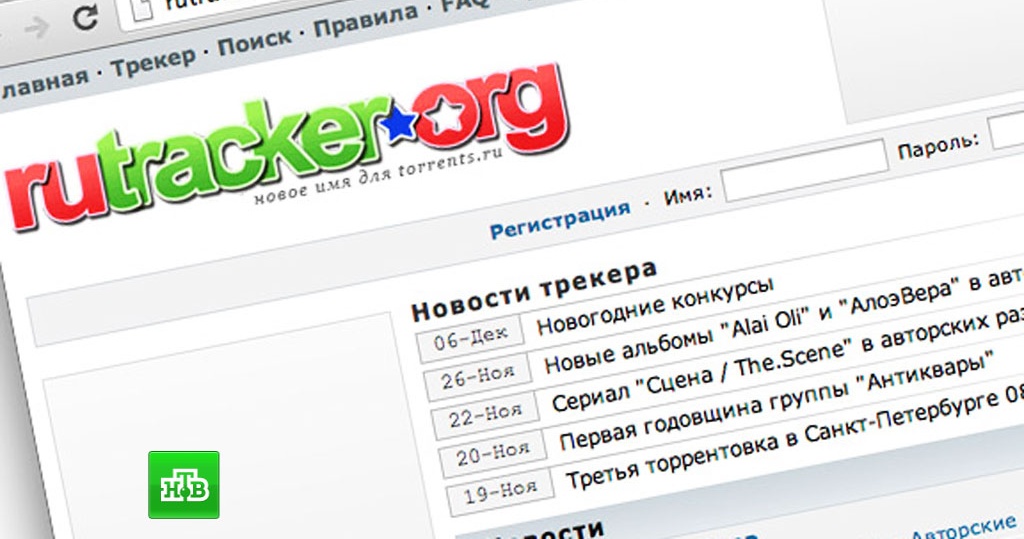
Task: Open the Поиск page
Action: click(x=254, y=41)
